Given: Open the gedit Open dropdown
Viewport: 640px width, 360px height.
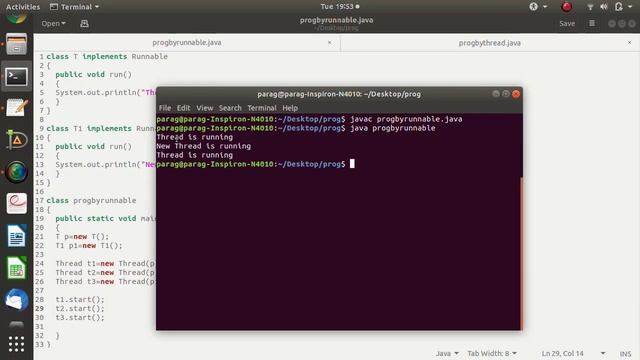Looking at the screenshot, I should 53,24.
